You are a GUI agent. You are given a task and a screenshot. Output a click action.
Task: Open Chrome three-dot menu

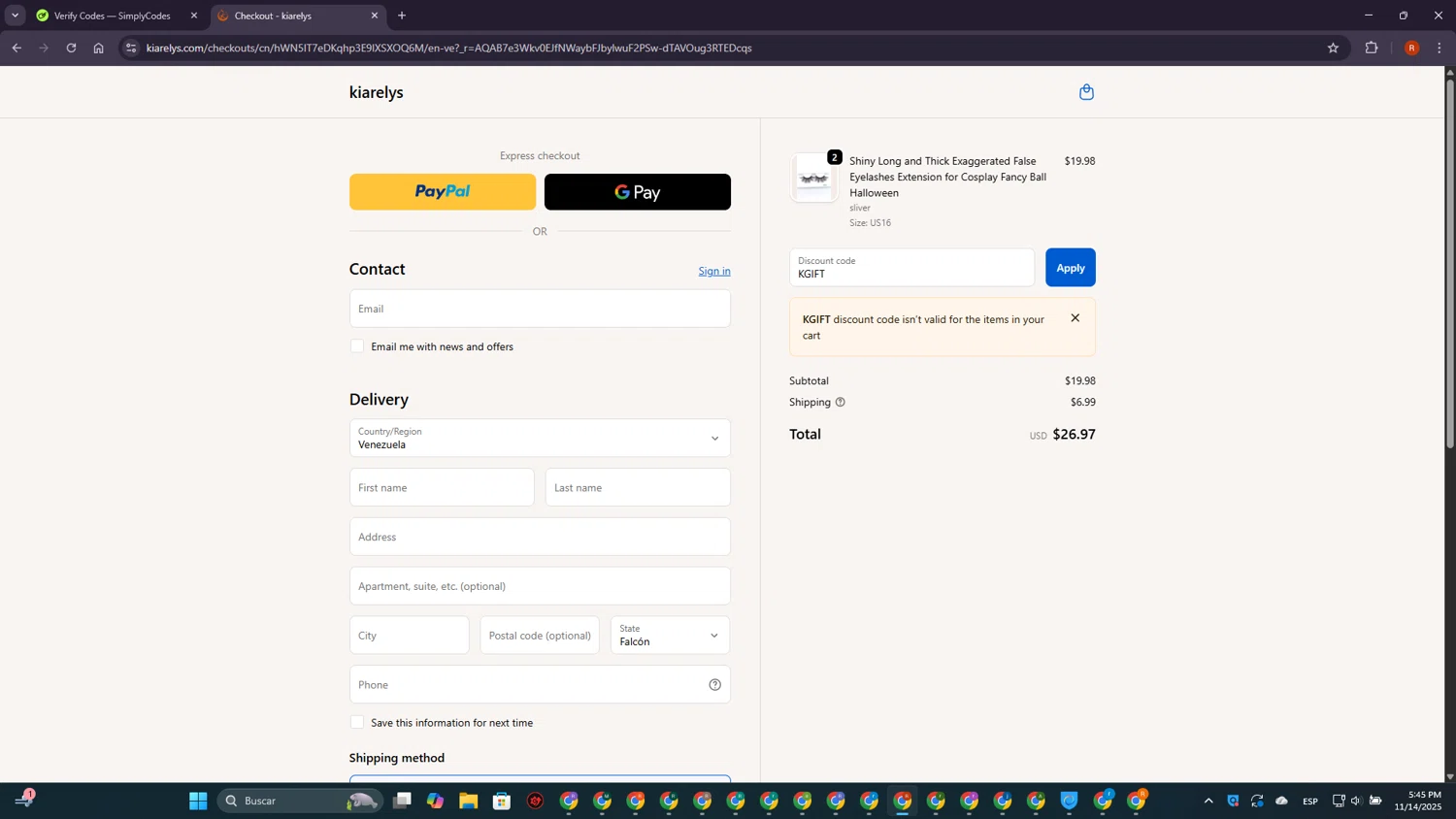point(1439,48)
